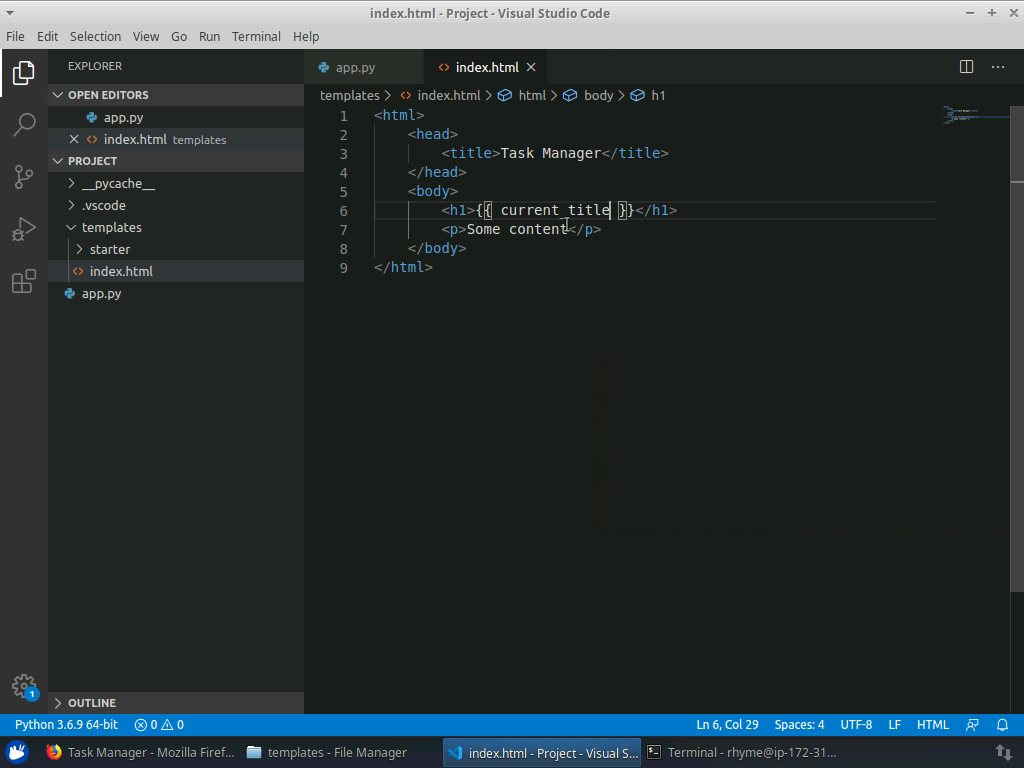Switch to the app.py editor tab
Image resolution: width=1024 pixels, height=768 pixels.
tap(354, 67)
